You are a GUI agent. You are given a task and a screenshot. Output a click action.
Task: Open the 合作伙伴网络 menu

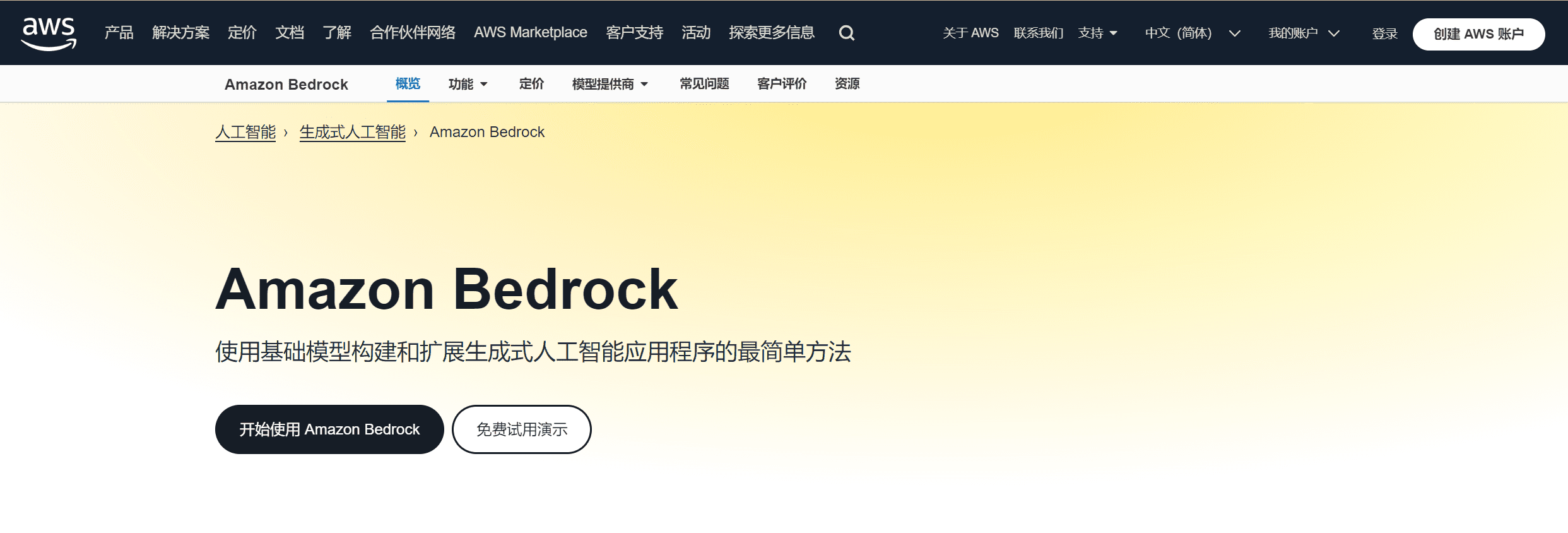[413, 33]
